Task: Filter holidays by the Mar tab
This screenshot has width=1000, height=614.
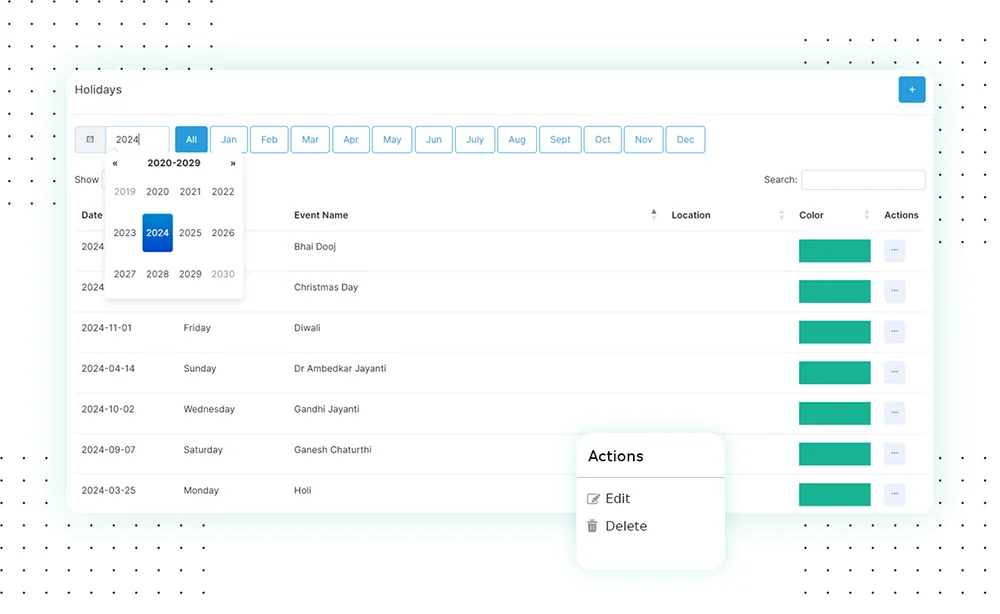Action: tap(310, 140)
